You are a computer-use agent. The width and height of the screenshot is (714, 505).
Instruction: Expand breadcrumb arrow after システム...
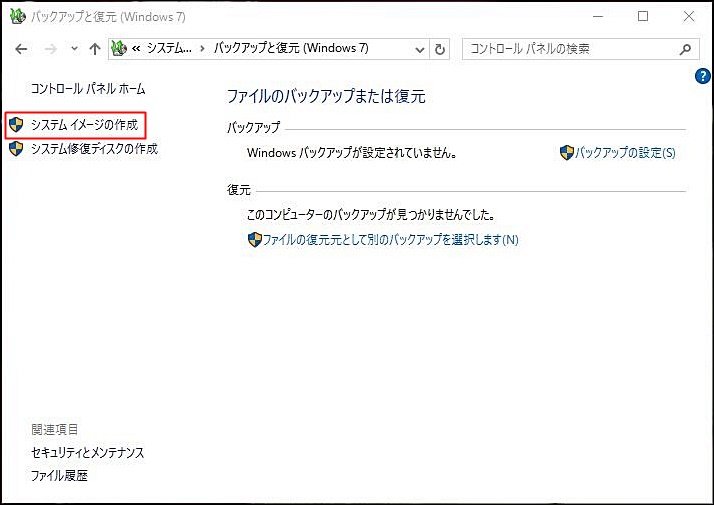point(202,49)
